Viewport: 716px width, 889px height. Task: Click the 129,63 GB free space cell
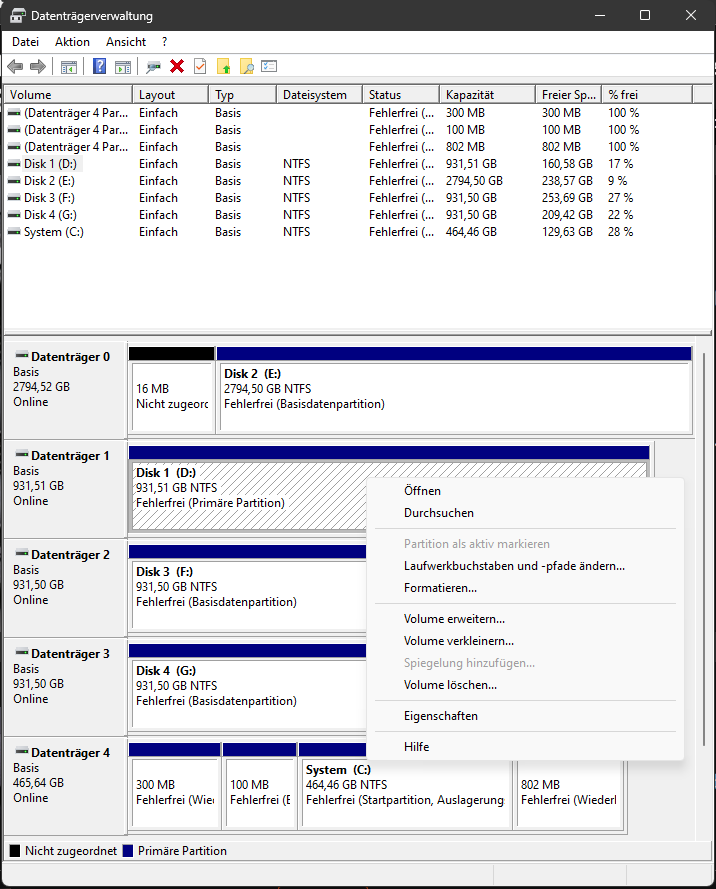(x=567, y=232)
